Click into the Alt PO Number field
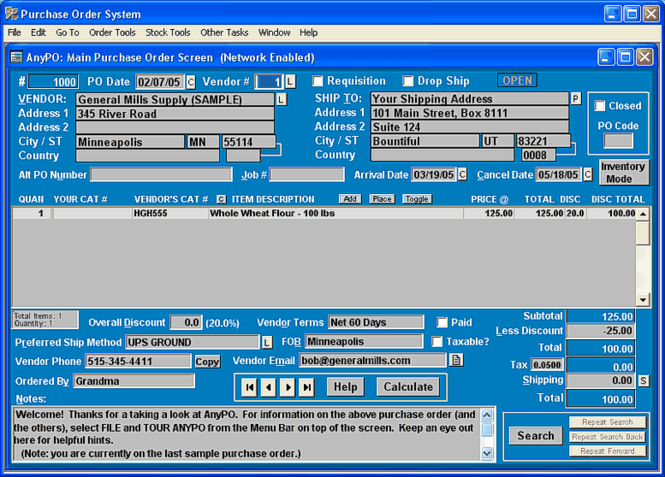665x477 pixels. coord(161,175)
